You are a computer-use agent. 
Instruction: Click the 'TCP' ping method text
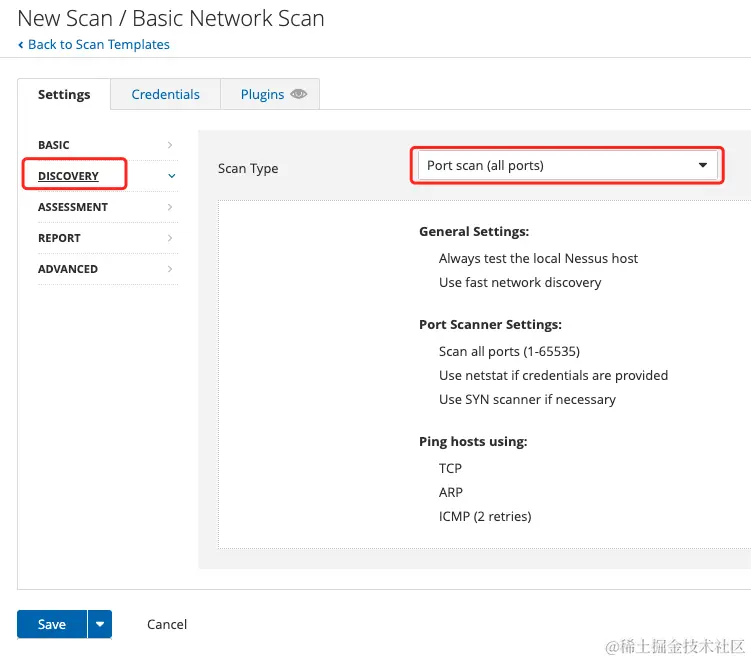[x=450, y=468]
